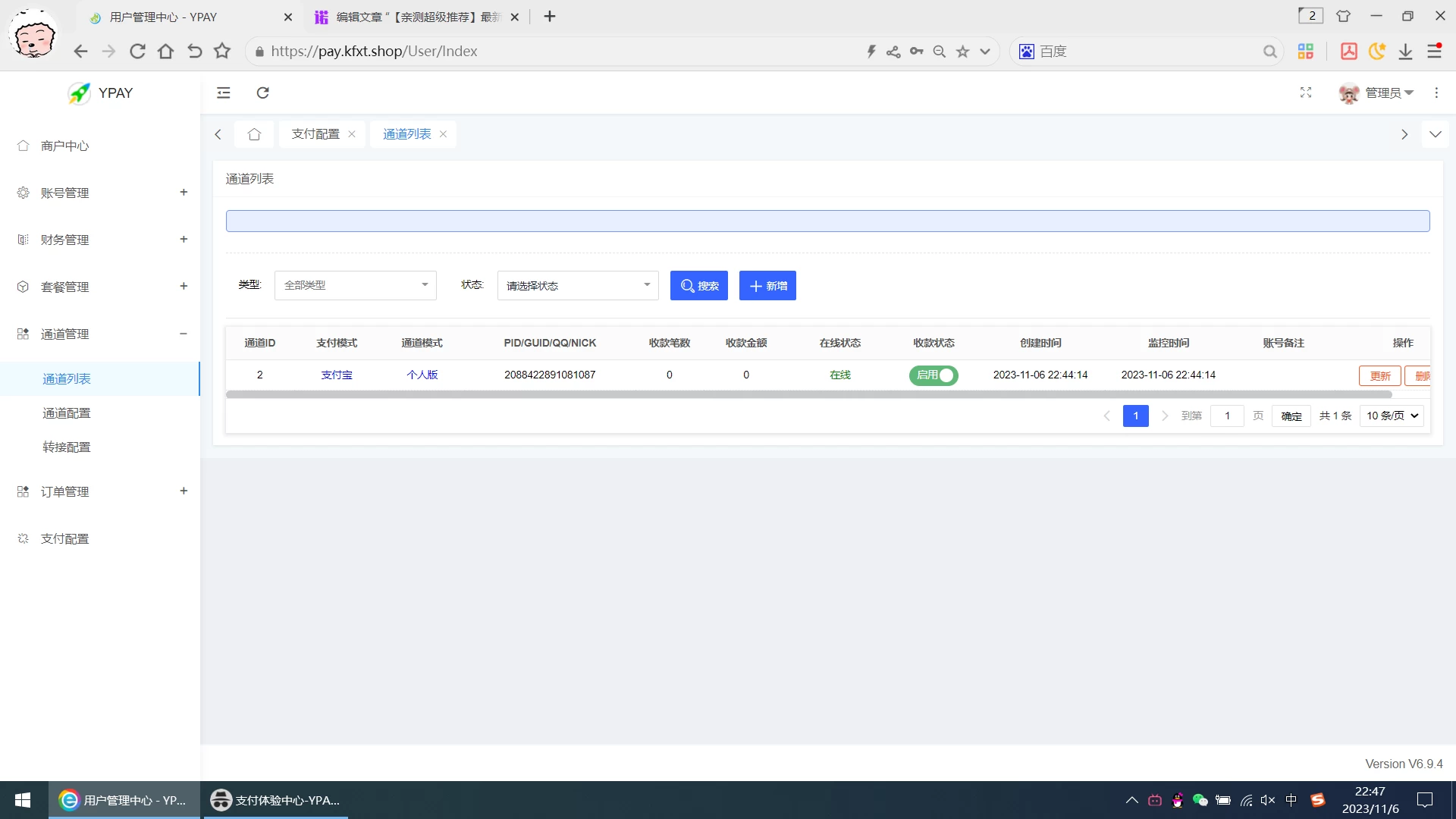Toggle the 启用 收款状态 switch
The image size is (1456, 819).
click(934, 375)
